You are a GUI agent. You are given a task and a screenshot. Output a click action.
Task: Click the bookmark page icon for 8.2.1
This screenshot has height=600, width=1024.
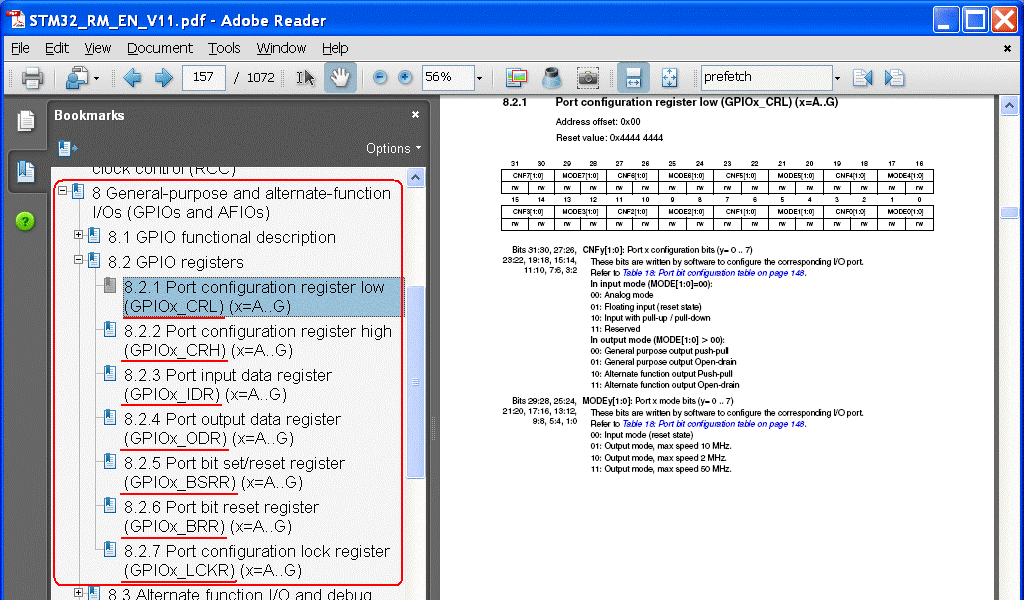pyautogui.click(x=110, y=285)
